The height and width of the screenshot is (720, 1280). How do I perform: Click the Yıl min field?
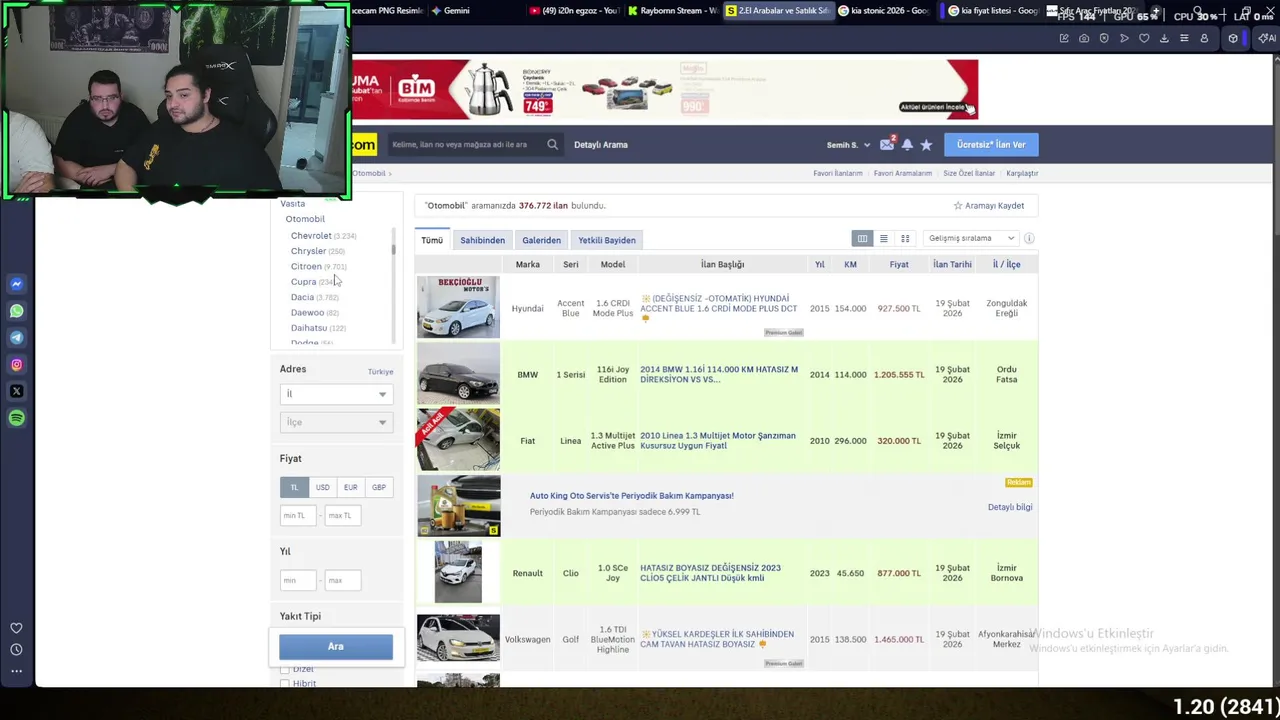[297, 580]
